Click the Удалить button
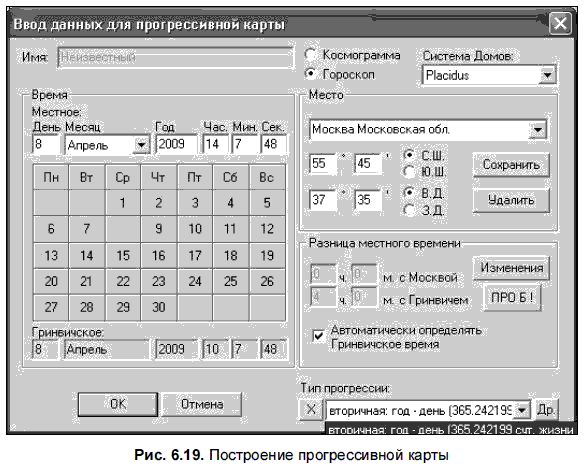This screenshot has height=469, width=586. (x=511, y=200)
